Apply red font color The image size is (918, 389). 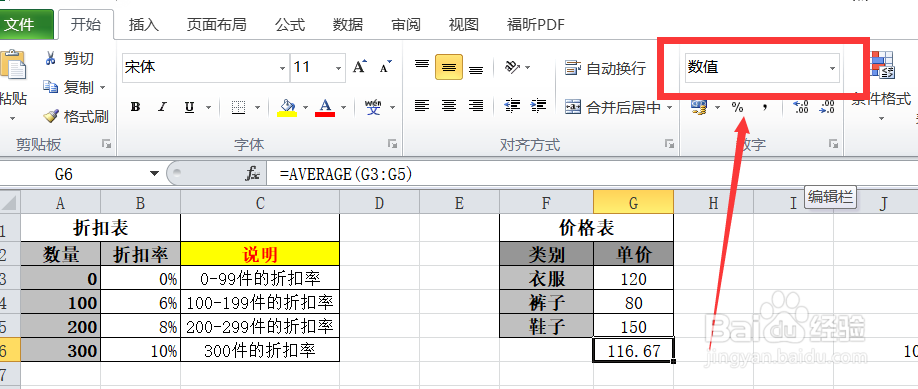[x=325, y=107]
